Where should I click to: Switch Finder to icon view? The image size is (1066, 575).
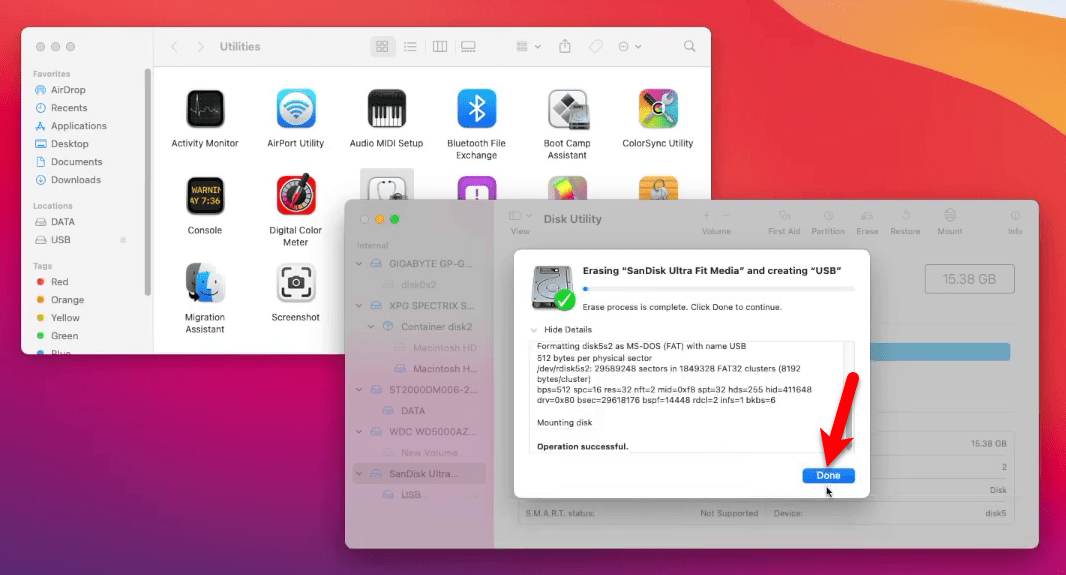(382, 46)
